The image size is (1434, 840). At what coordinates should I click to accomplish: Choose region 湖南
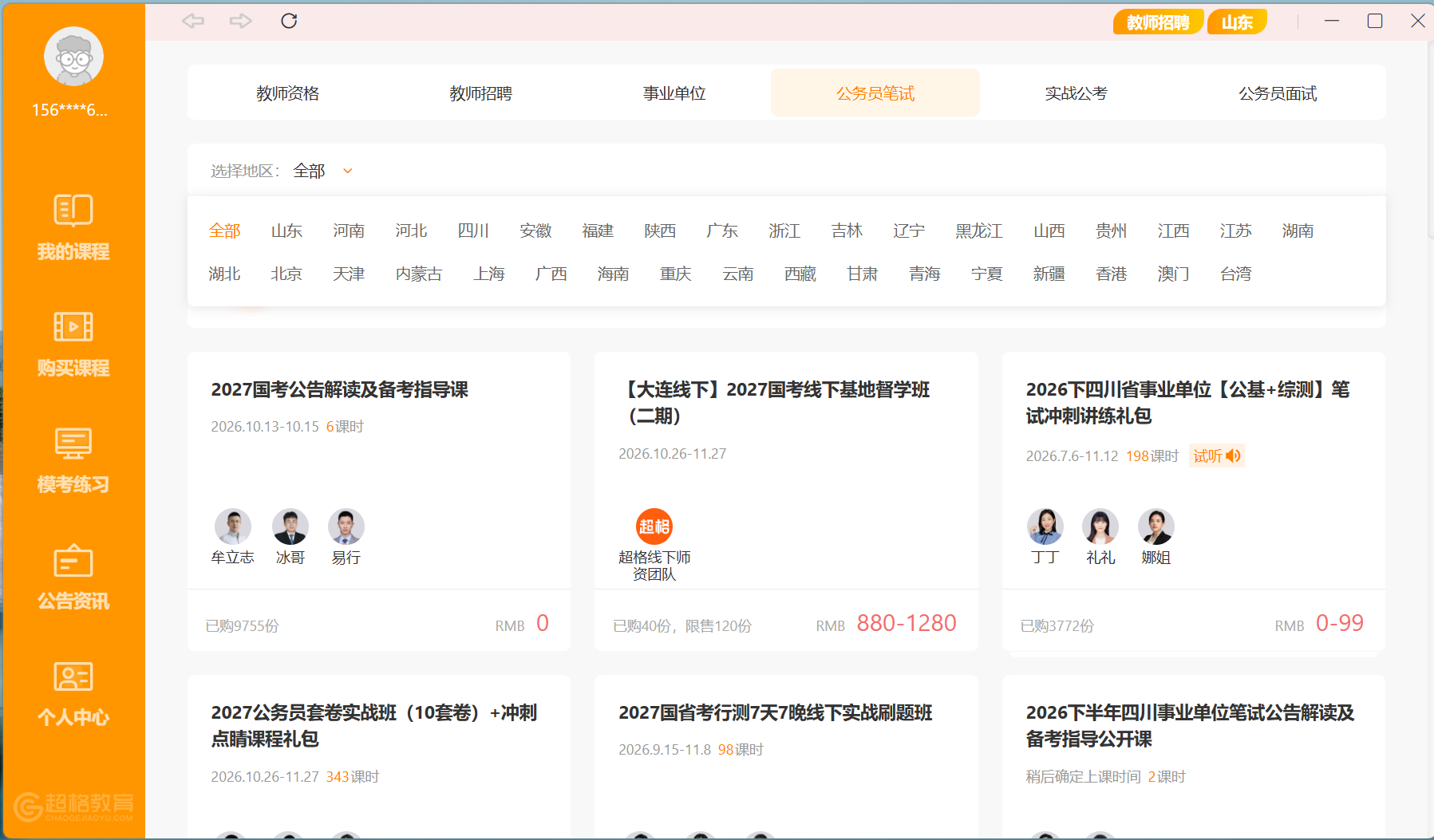point(1298,231)
